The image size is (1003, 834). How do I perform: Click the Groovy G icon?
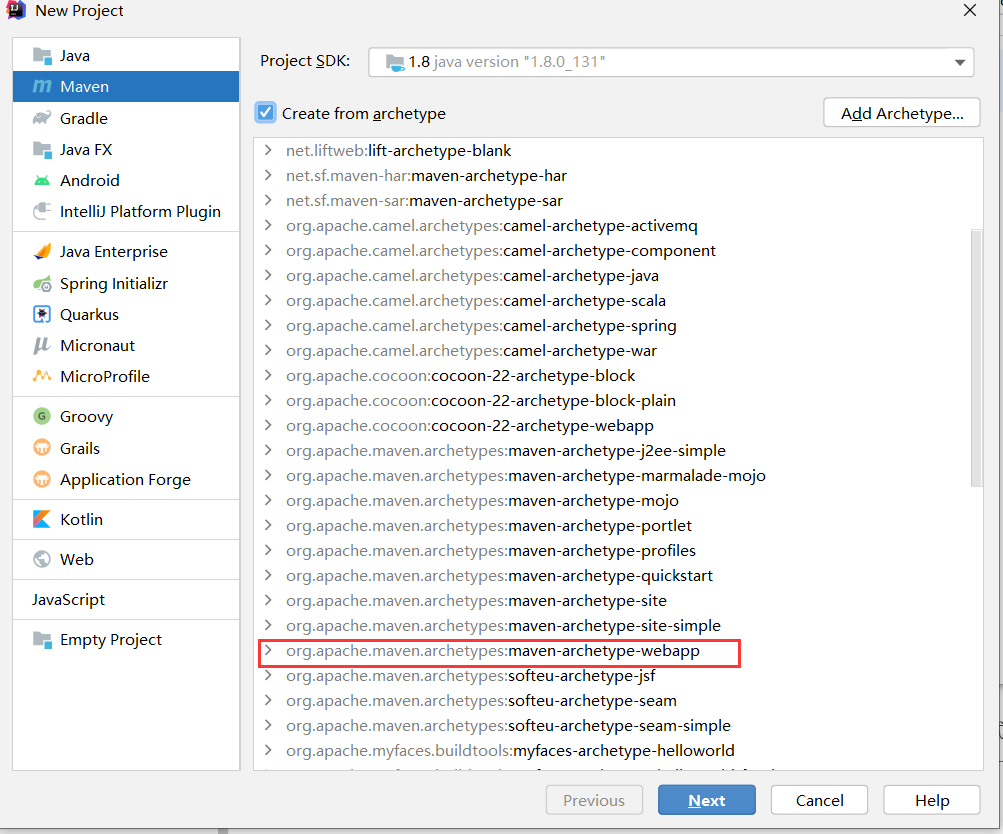pyautogui.click(x=42, y=416)
